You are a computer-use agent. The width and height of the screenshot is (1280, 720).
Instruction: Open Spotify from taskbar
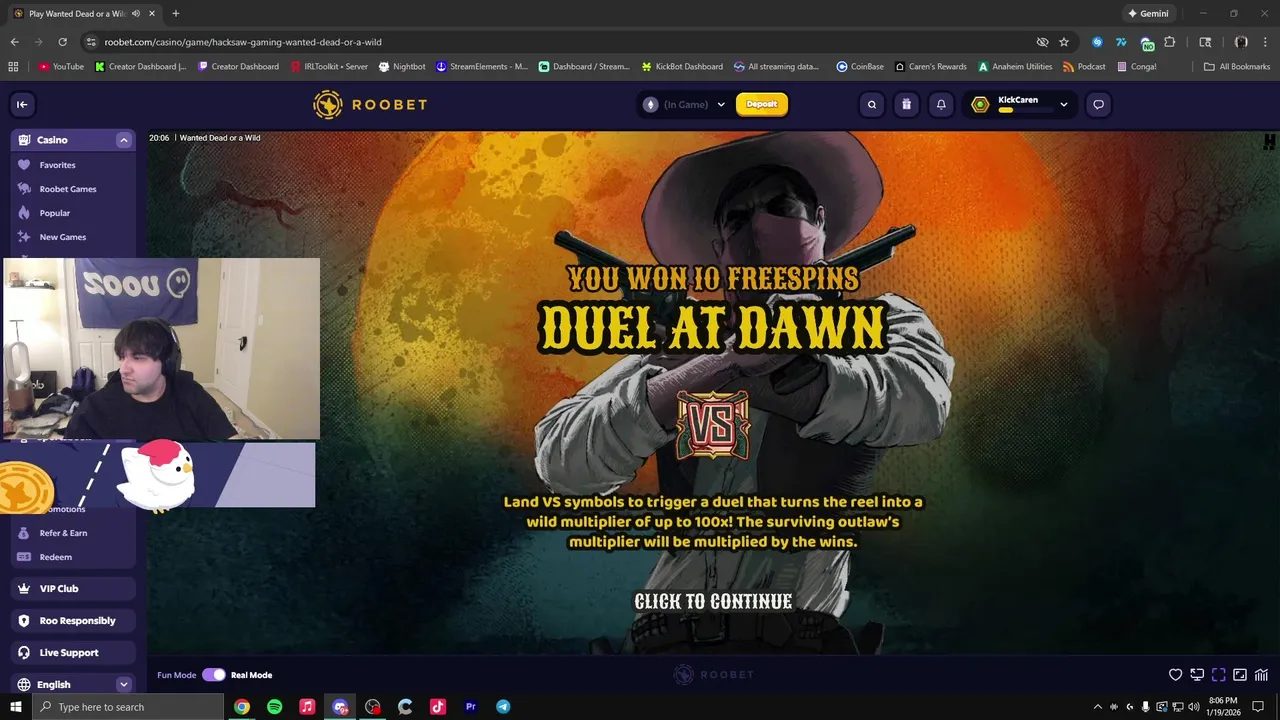pyautogui.click(x=274, y=707)
